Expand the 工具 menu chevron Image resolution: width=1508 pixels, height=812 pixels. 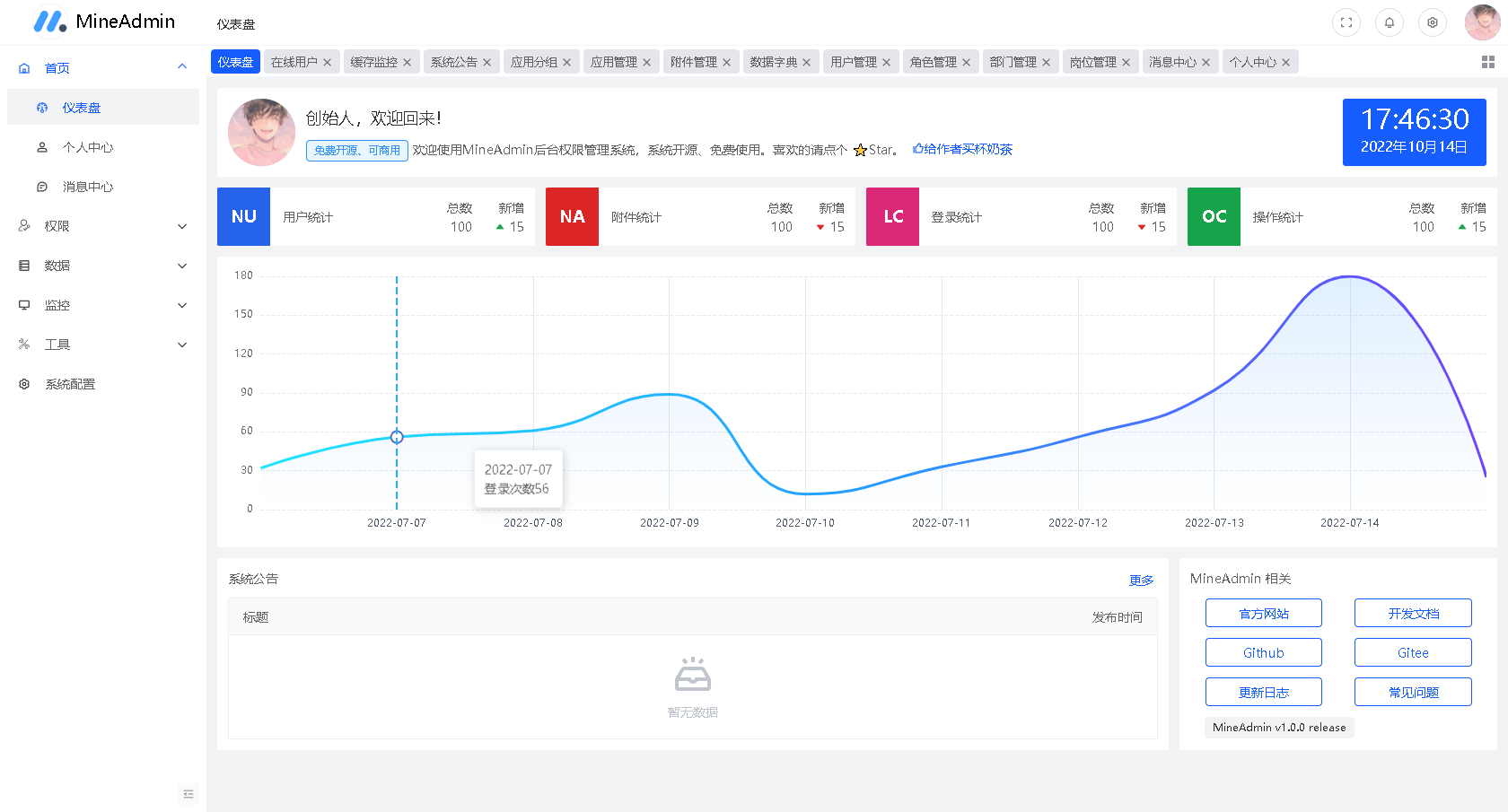pyautogui.click(x=182, y=345)
